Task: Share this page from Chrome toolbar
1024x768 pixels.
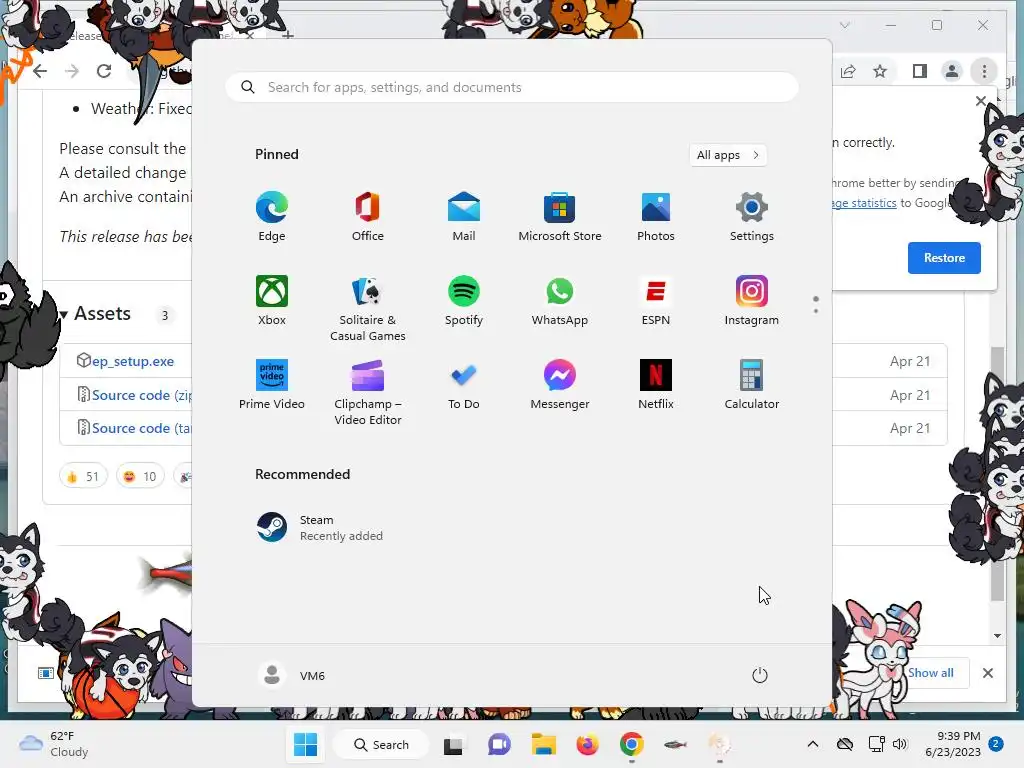Action: click(848, 71)
